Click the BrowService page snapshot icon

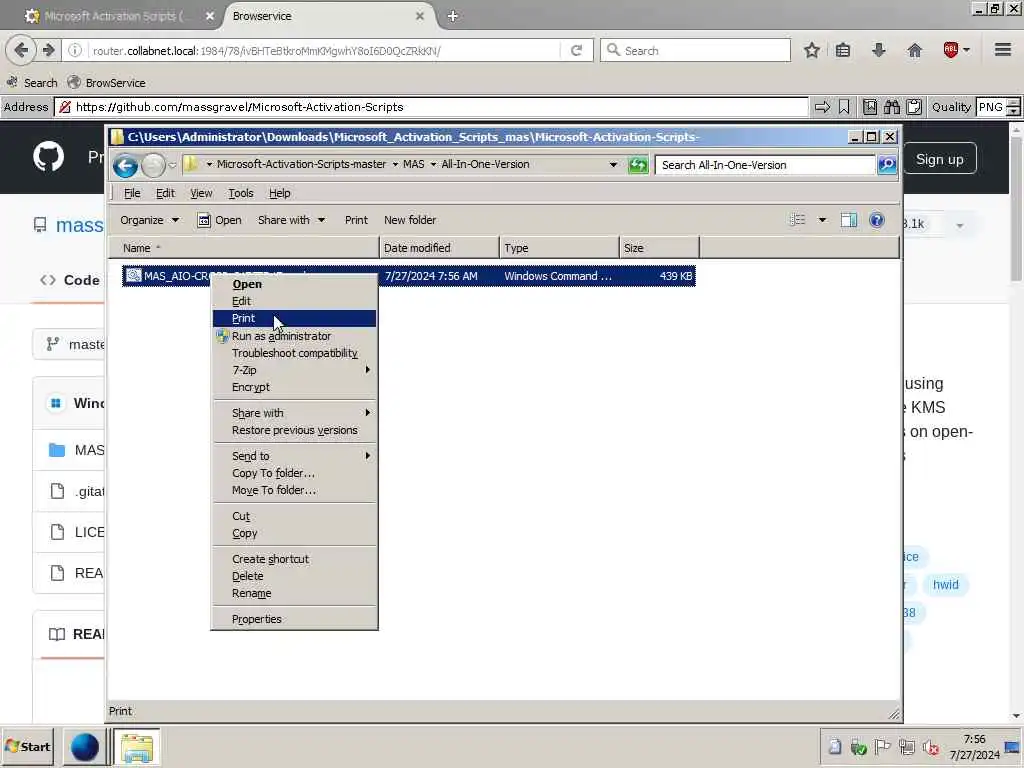click(x=870, y=107)
